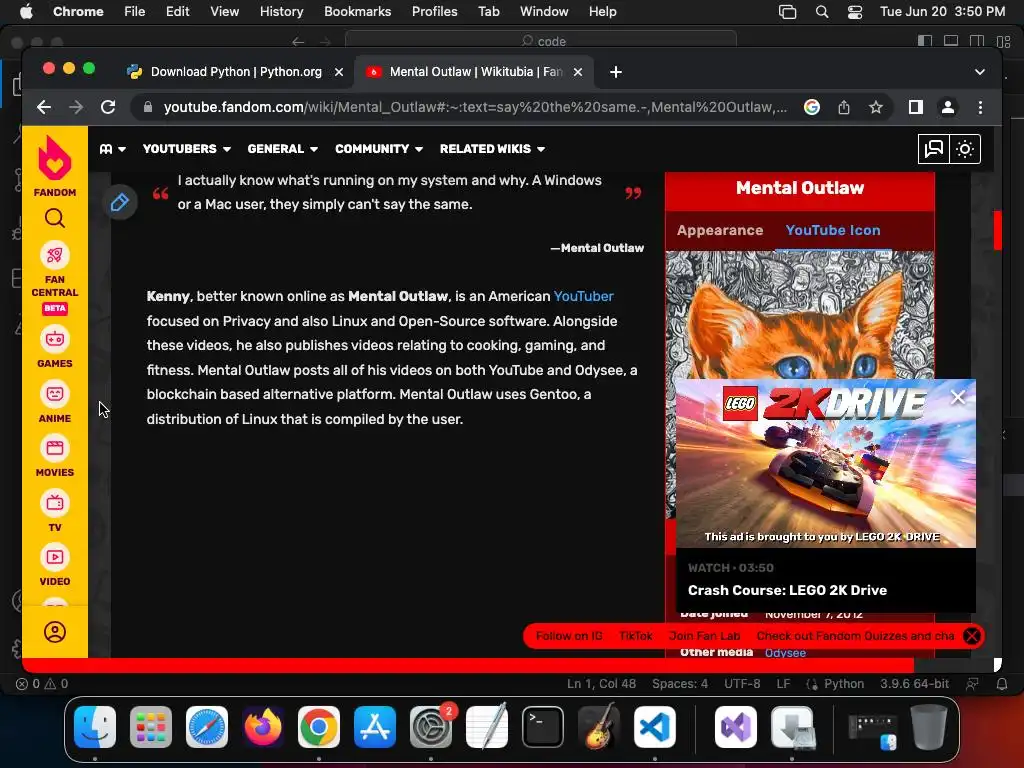1024x768 pixels.
Task: Expand the Community dropdown
Action: click(379, 149)
